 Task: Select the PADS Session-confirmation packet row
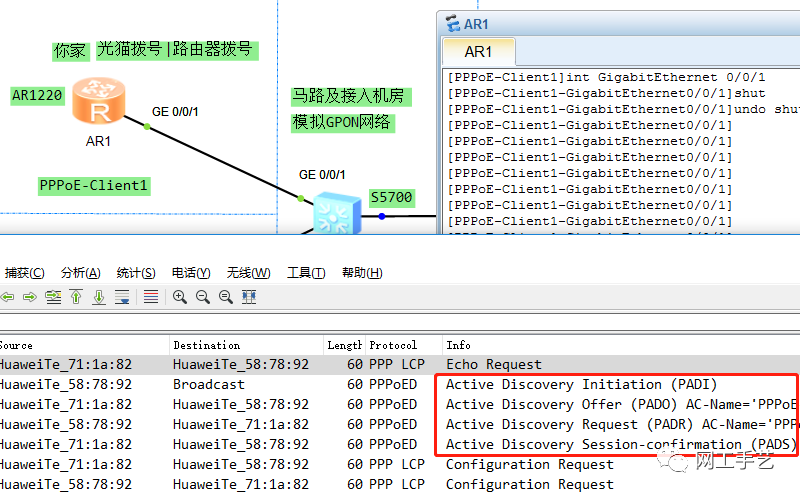pyautogui.click(x=400, y=444)
